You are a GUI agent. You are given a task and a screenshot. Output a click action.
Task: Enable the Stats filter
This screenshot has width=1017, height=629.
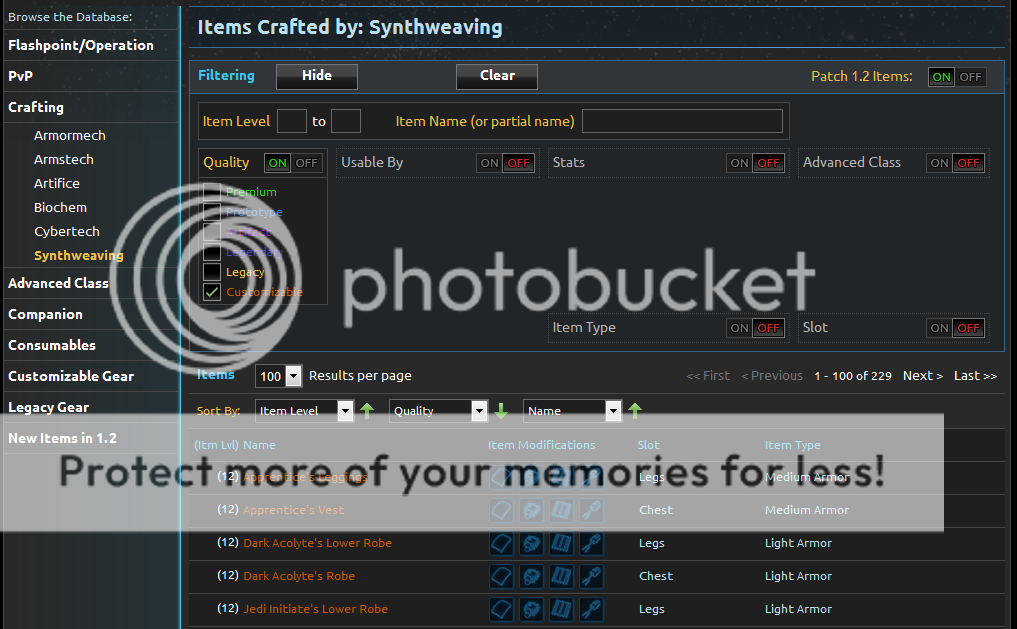tap(739, 163)
